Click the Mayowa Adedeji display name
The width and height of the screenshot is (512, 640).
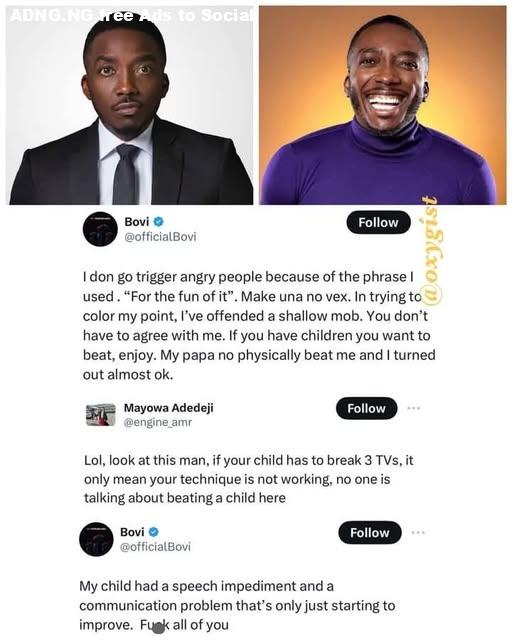(x=169, y=408)
